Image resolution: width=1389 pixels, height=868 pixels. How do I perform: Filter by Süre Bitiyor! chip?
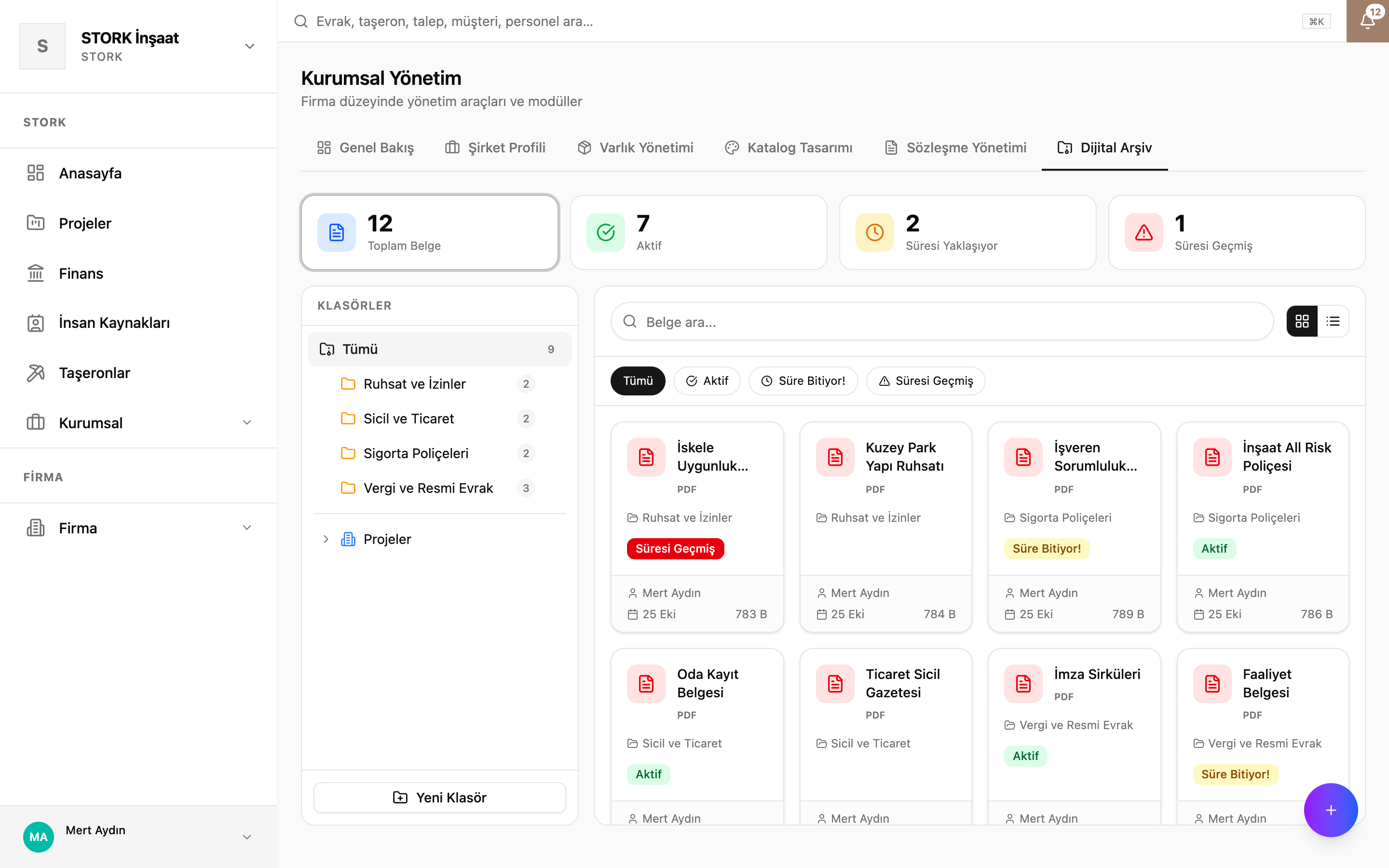coord(803,380)
